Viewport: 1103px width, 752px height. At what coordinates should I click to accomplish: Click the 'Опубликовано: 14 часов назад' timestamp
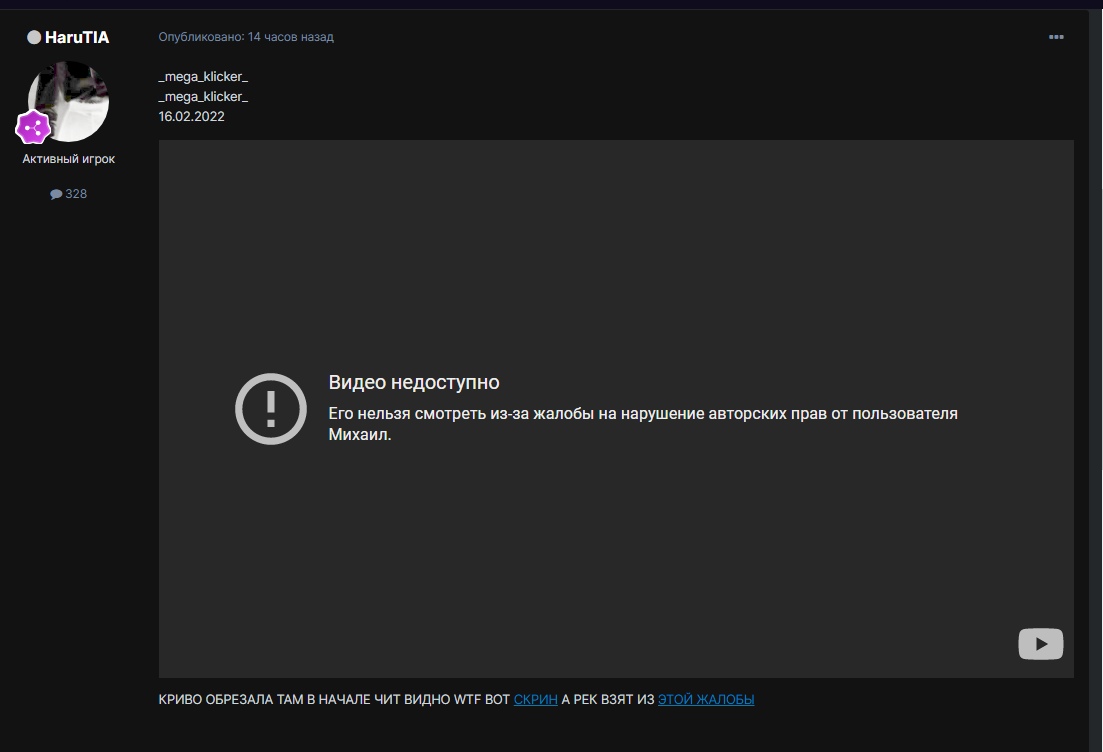tap(246, 37)
